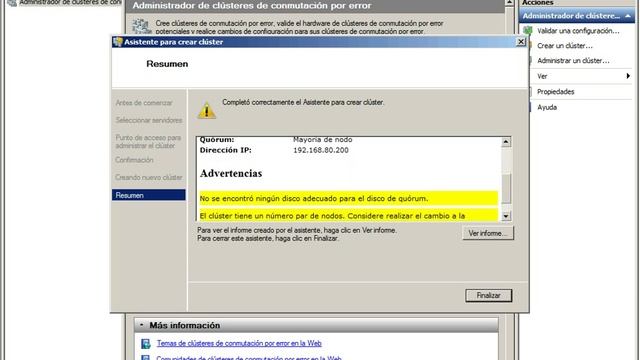Screen dimensions: 640x360
Task: Click the quorum disk warning line
Action: 349,198
